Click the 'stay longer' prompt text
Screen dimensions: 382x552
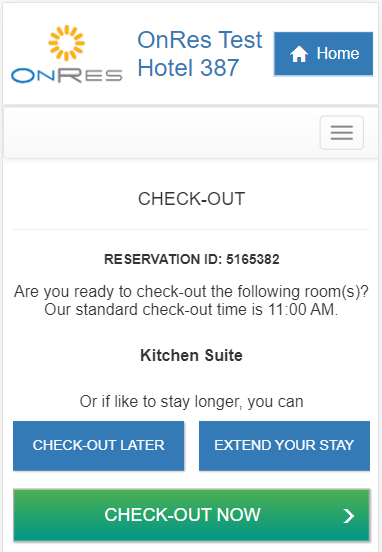click(x=192, y=402)
